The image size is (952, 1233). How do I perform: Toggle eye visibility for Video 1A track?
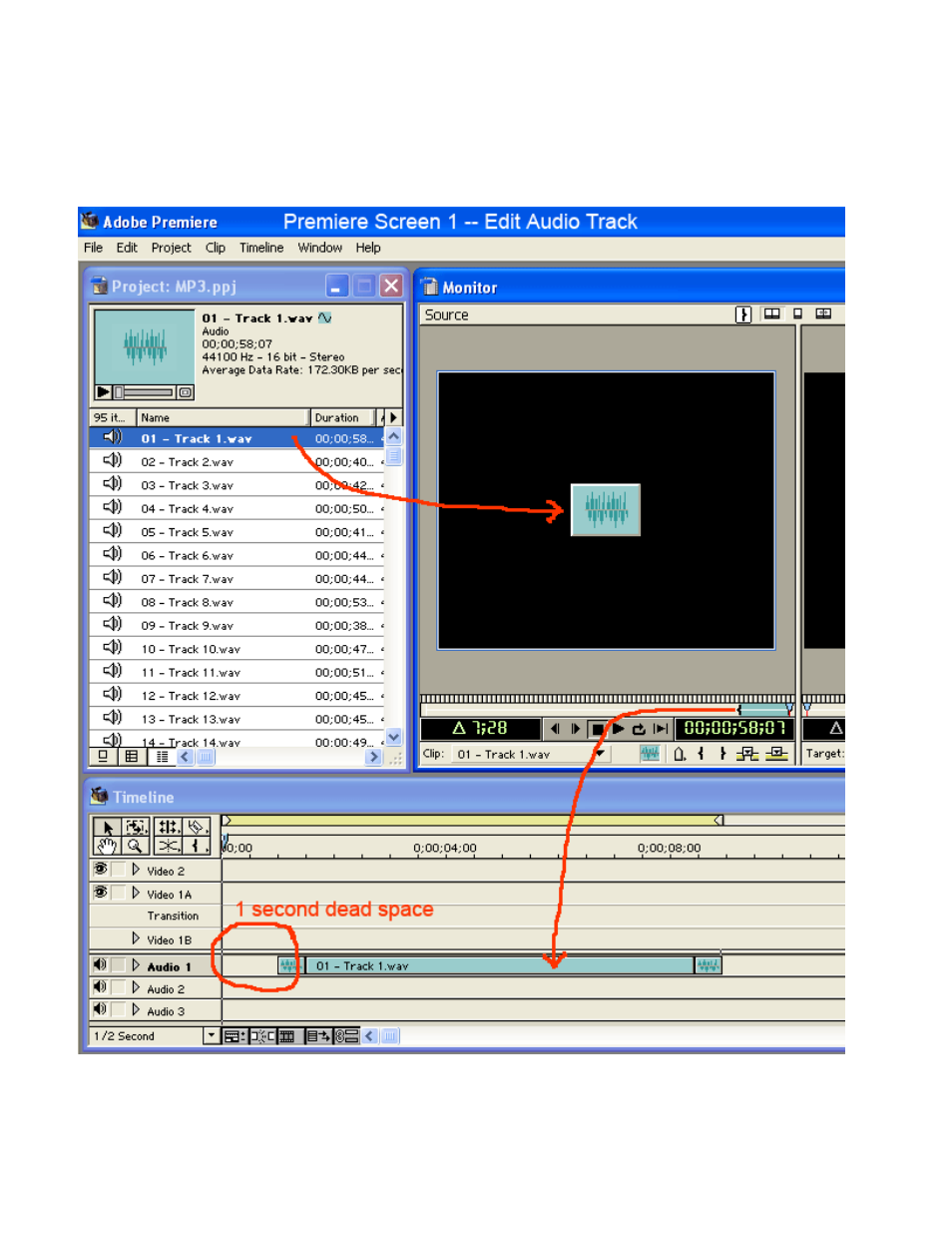(100, 892)
